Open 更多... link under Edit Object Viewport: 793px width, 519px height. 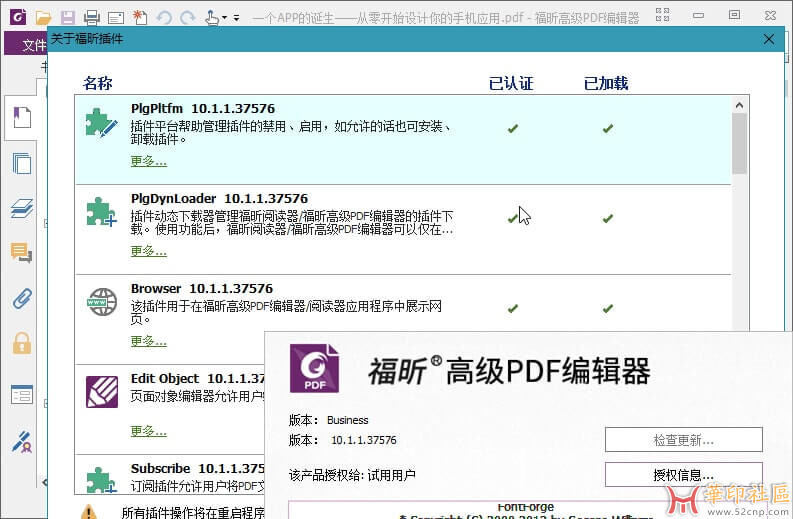149,431
